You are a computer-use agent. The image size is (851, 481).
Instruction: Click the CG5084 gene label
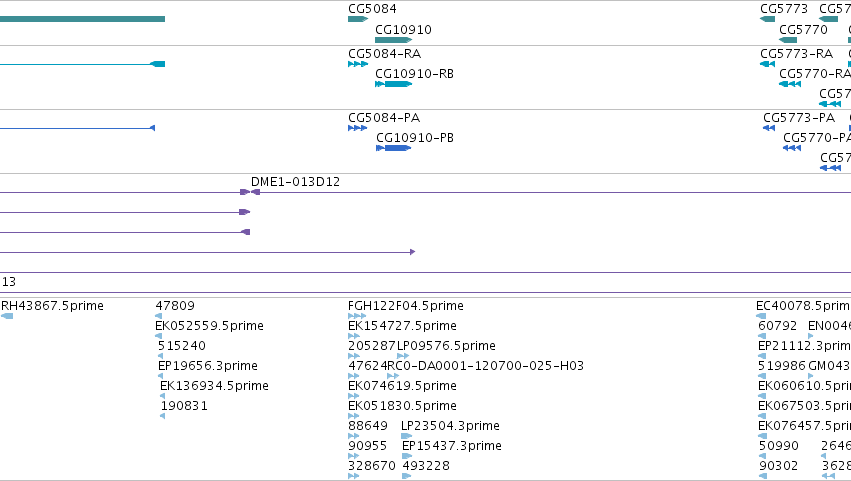click(x=372, y=9)
